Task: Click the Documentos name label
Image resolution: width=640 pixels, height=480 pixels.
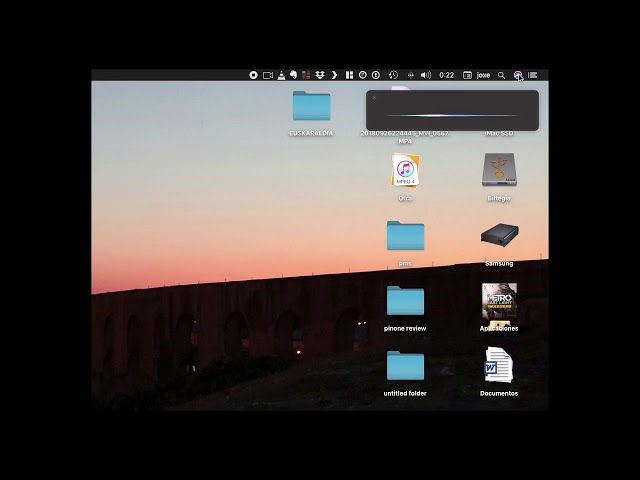Action: [x=499, y=393]
